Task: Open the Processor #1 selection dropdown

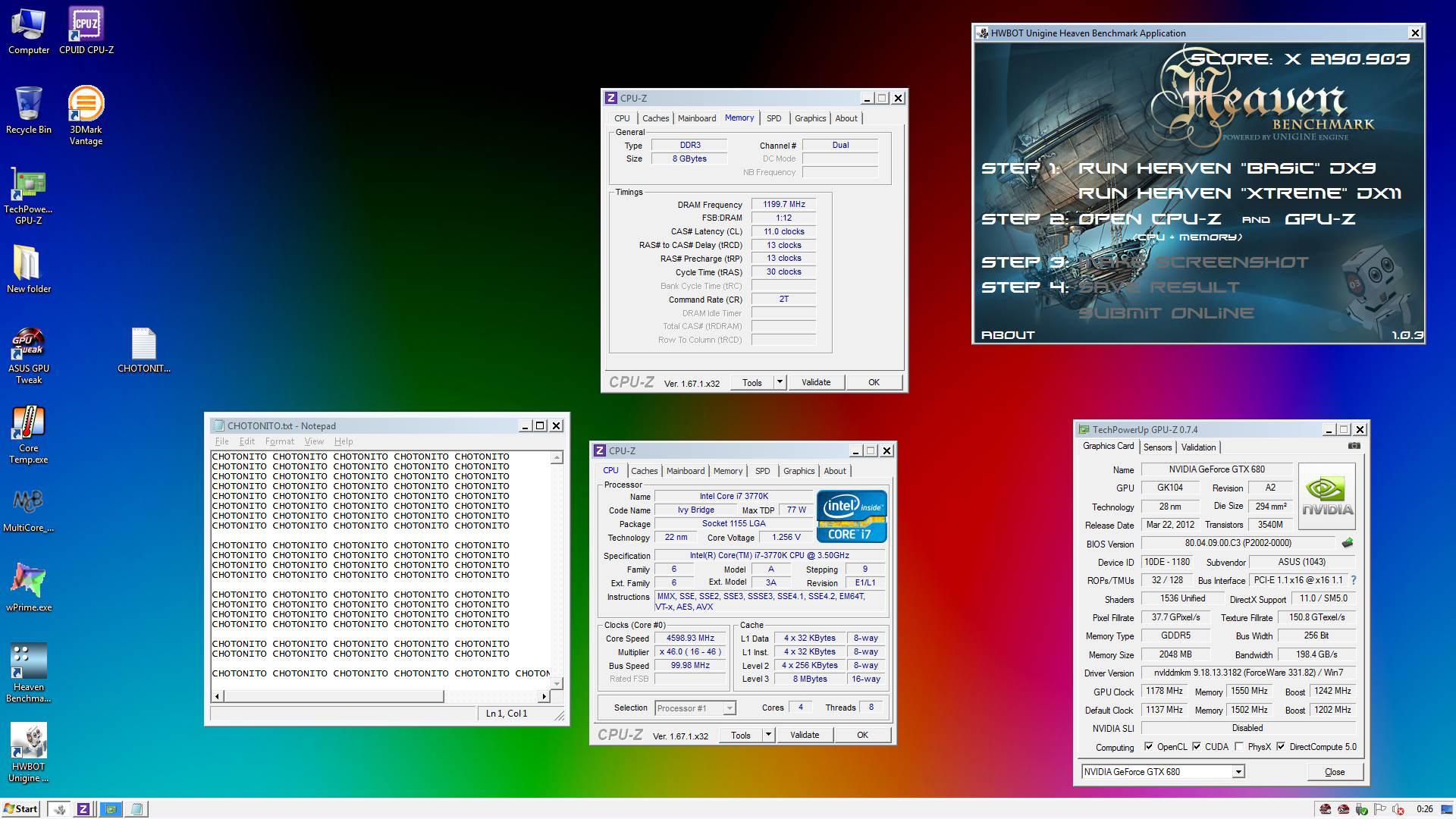Action: pyautogui.click(x=729, y=708)
